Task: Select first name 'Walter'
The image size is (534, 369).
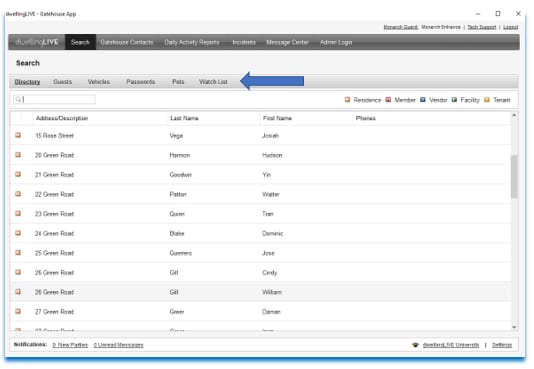Action: pos(271,194)
